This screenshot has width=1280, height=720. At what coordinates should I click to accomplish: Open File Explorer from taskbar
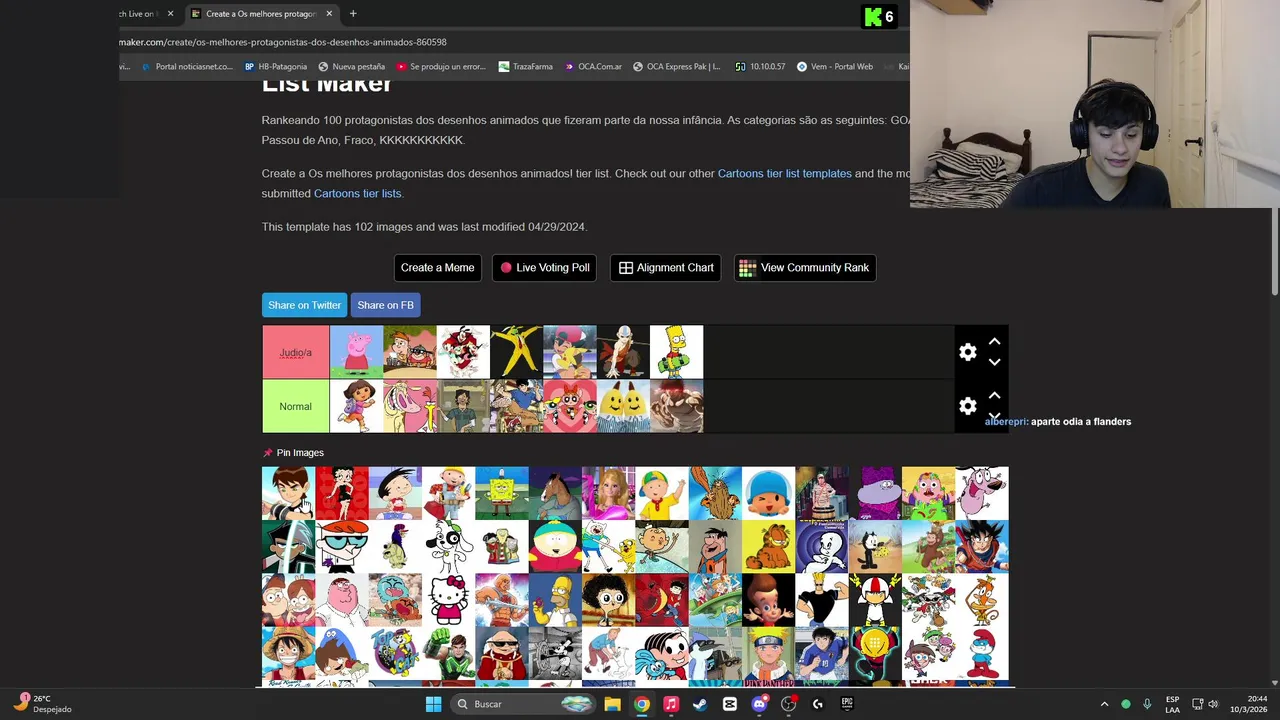[x=612, y=704]
